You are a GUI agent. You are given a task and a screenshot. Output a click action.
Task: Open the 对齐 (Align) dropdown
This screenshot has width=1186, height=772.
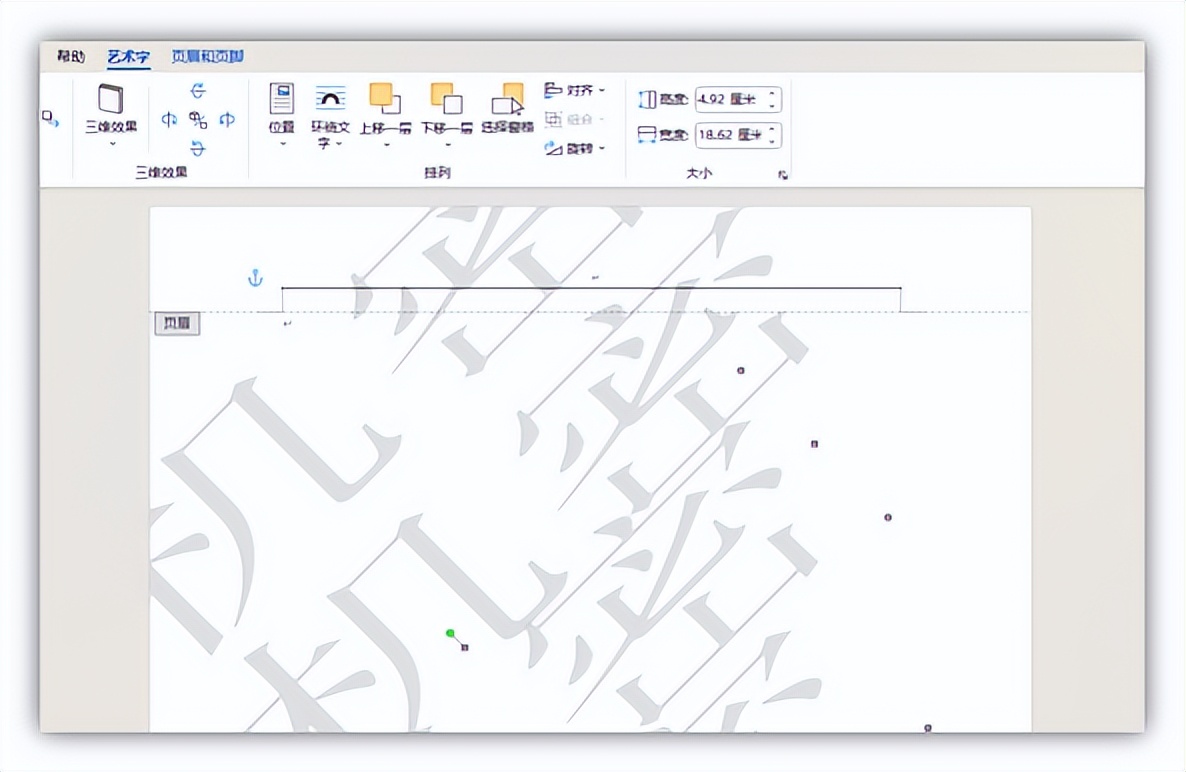tap(578, 90)
